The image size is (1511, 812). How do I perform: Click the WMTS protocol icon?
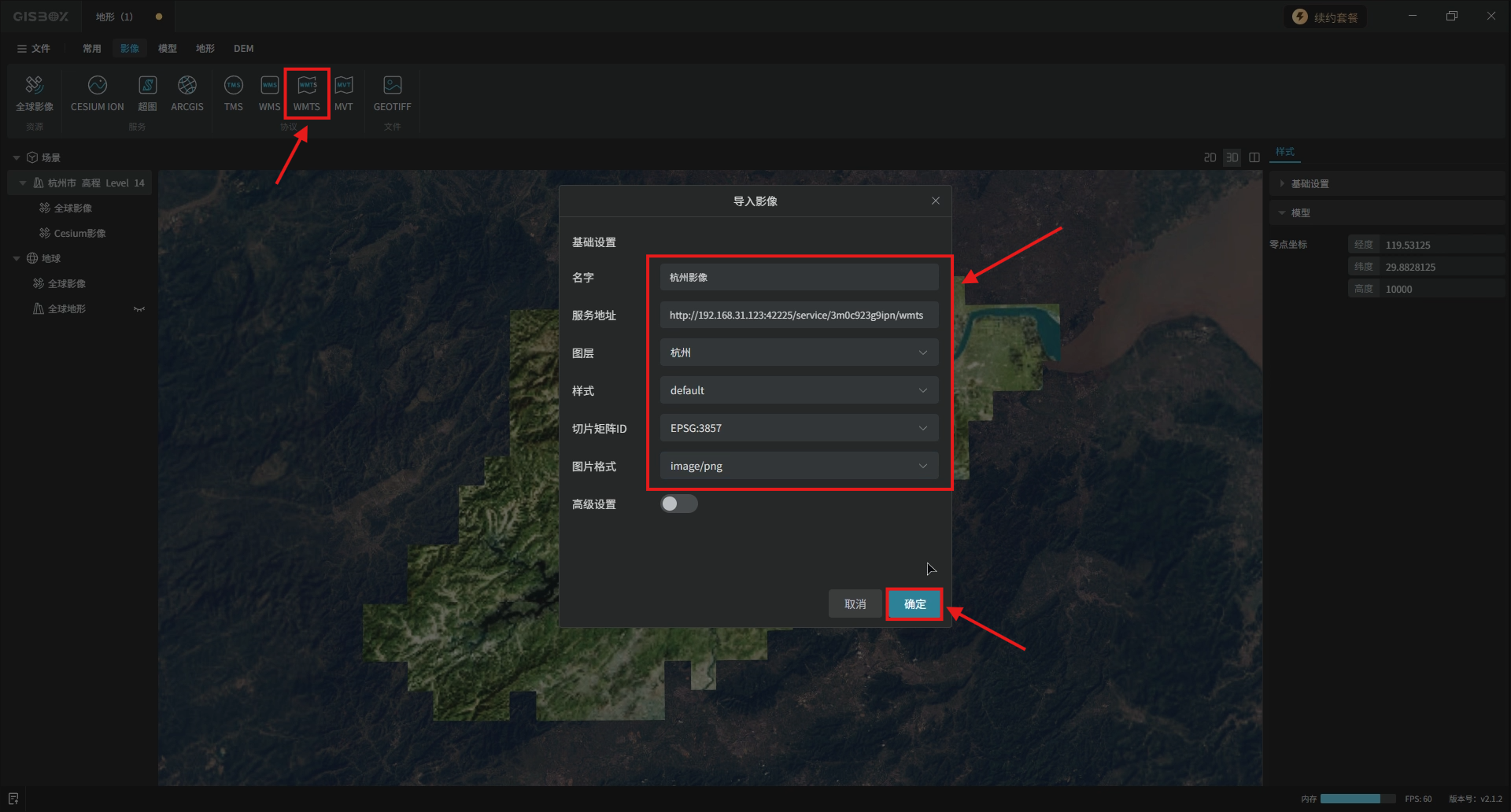[306, 93]
